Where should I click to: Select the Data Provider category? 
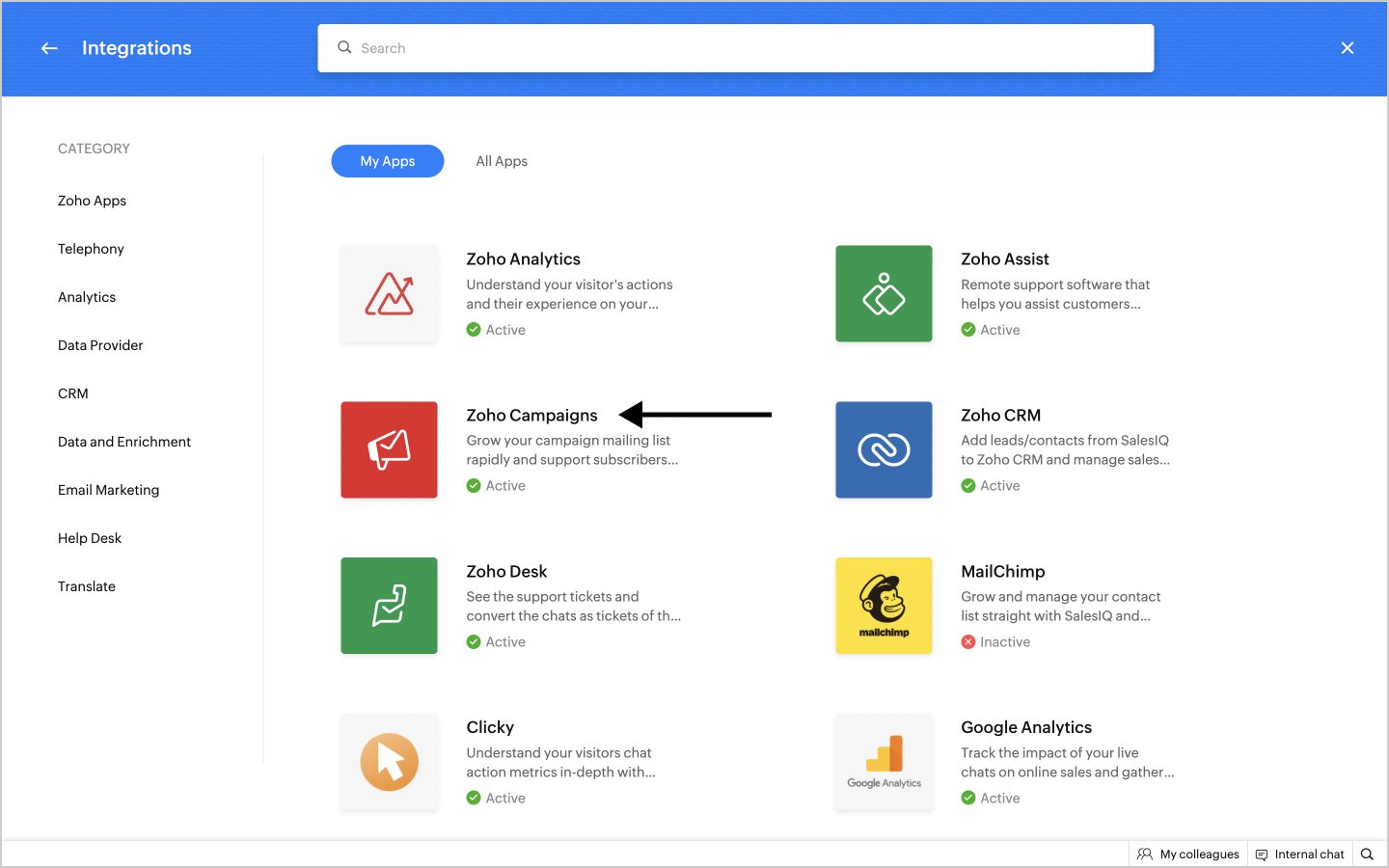[100, 345]
